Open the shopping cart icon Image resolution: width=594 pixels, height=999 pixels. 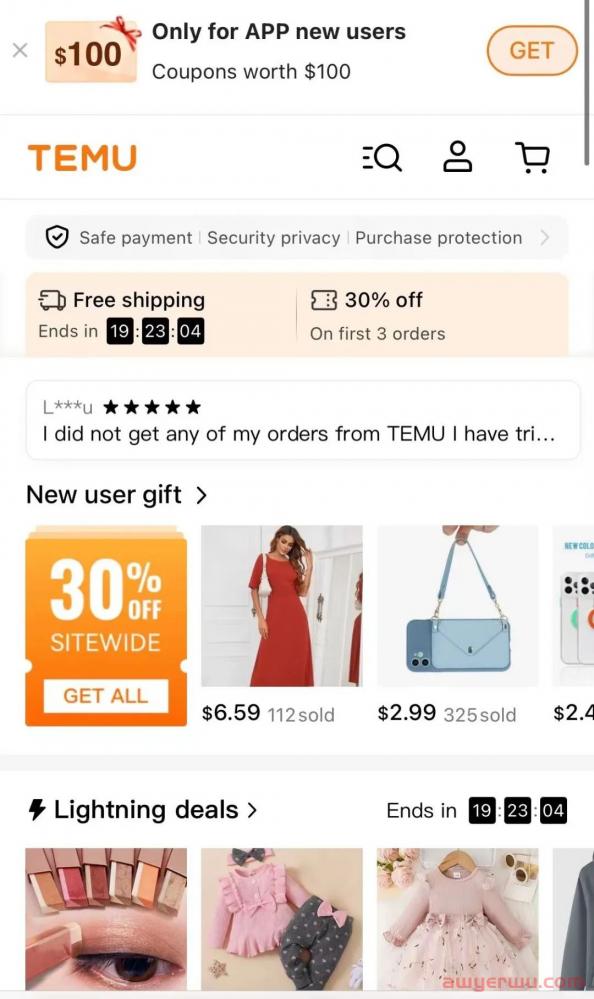[x=532, y=157]
